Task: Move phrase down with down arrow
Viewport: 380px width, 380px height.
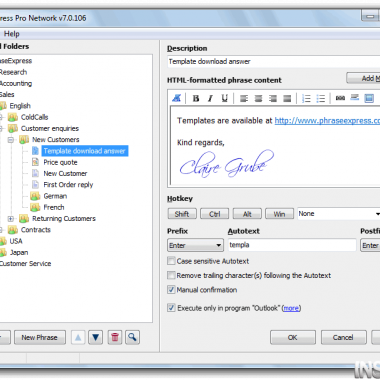Action: tap(96, 337)
